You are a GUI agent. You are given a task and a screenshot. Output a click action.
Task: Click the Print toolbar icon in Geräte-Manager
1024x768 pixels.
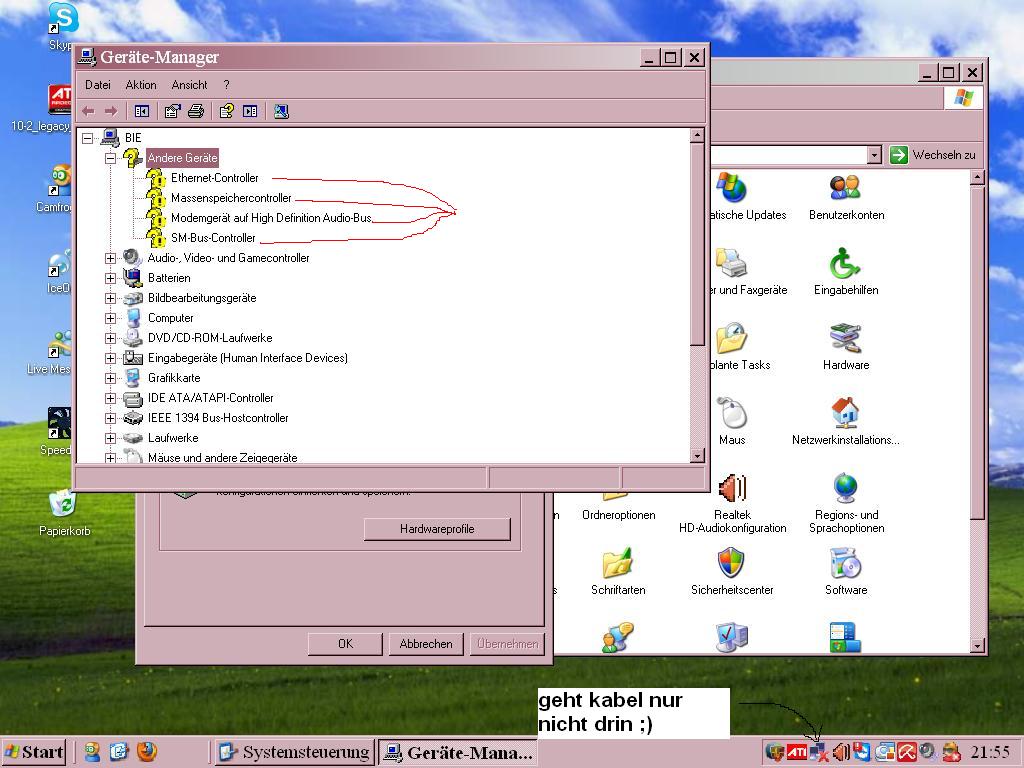[196, 111]
